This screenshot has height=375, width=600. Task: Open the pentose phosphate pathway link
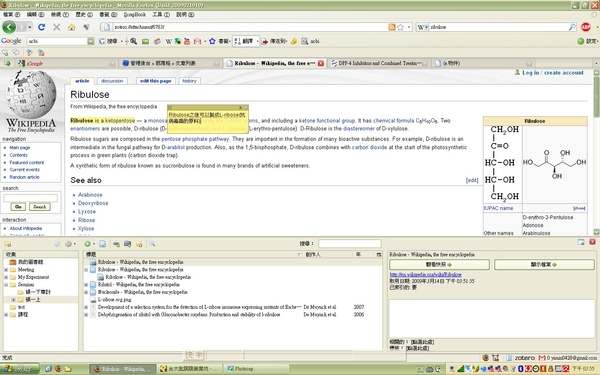coord(195,139)
